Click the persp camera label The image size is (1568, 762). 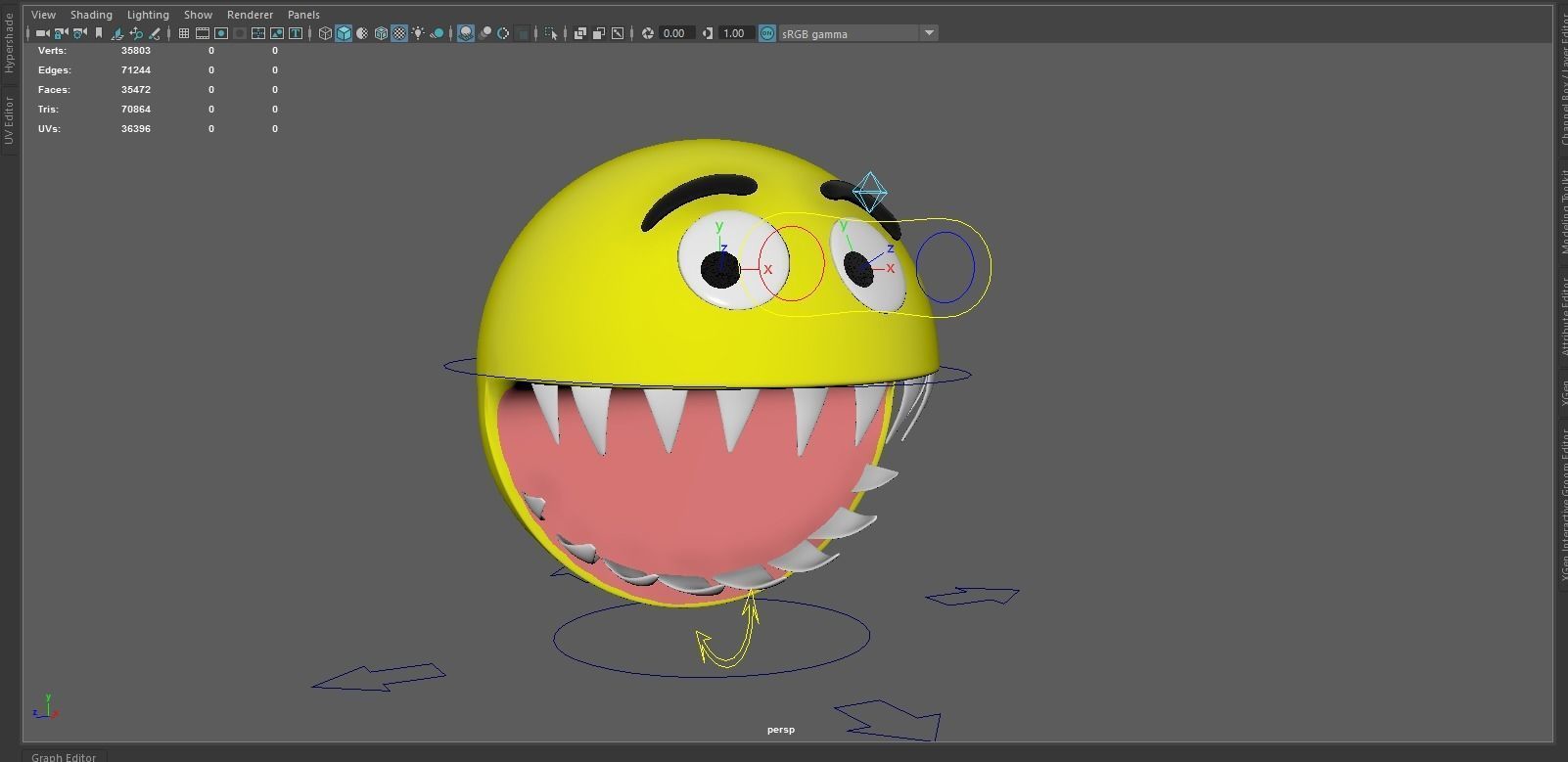781,730
